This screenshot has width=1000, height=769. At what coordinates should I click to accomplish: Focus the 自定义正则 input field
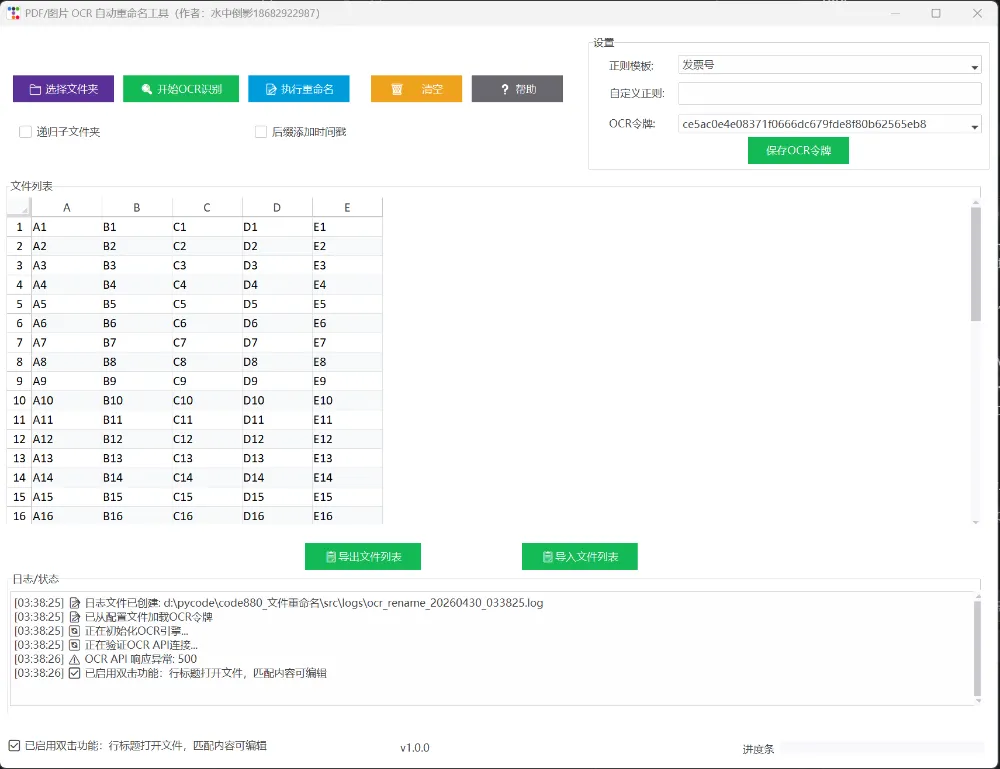(829, 93)
